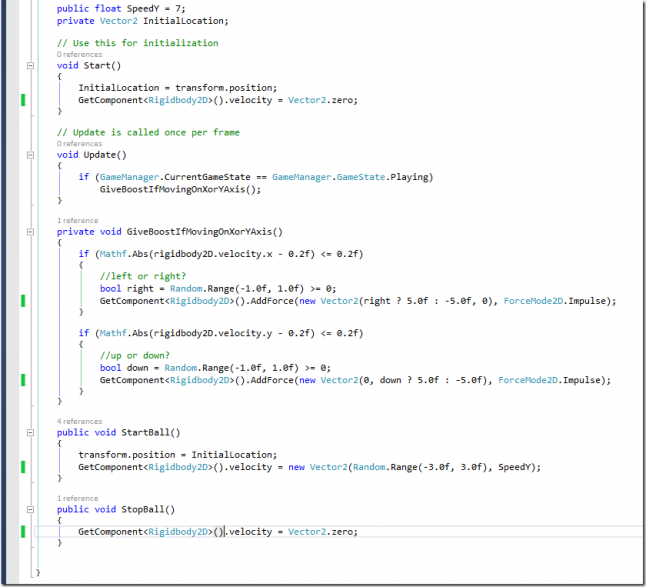Collapse the StartBall() method outline box

tap(31, 432)
